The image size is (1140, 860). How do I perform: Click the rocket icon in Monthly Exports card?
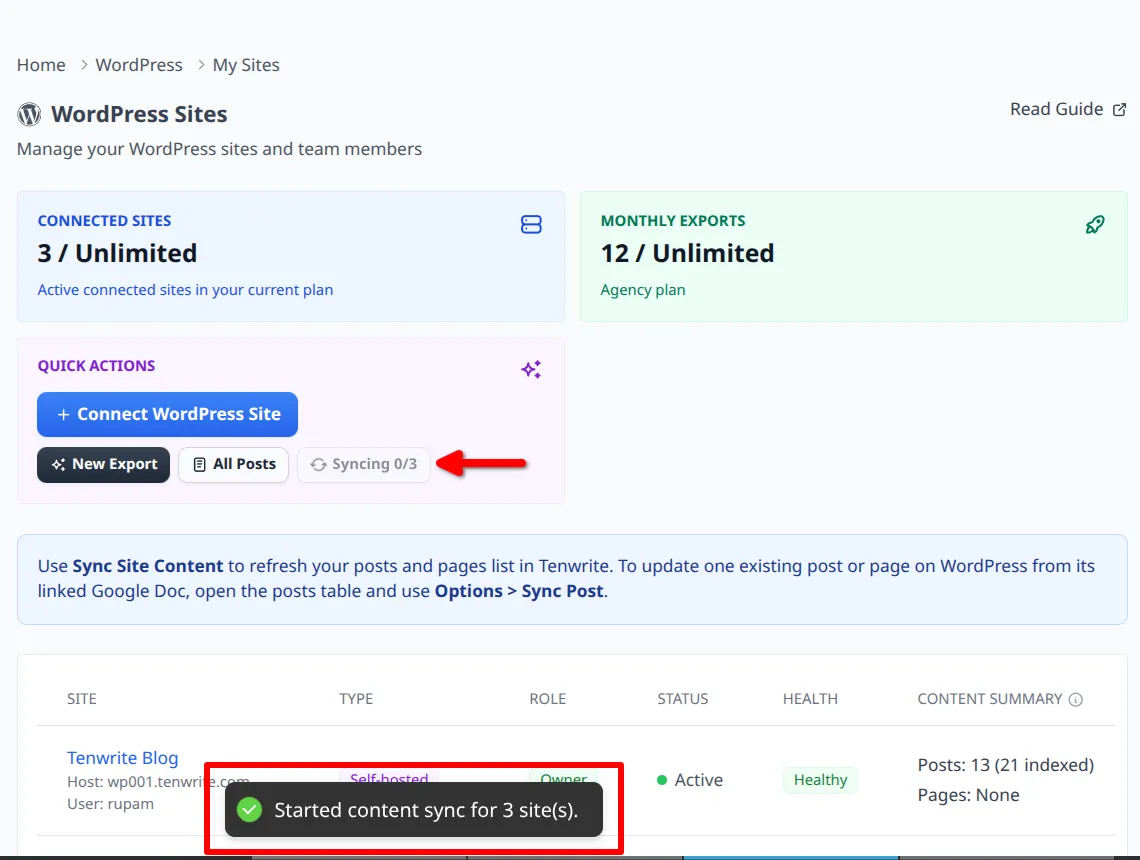(1095, 225)
